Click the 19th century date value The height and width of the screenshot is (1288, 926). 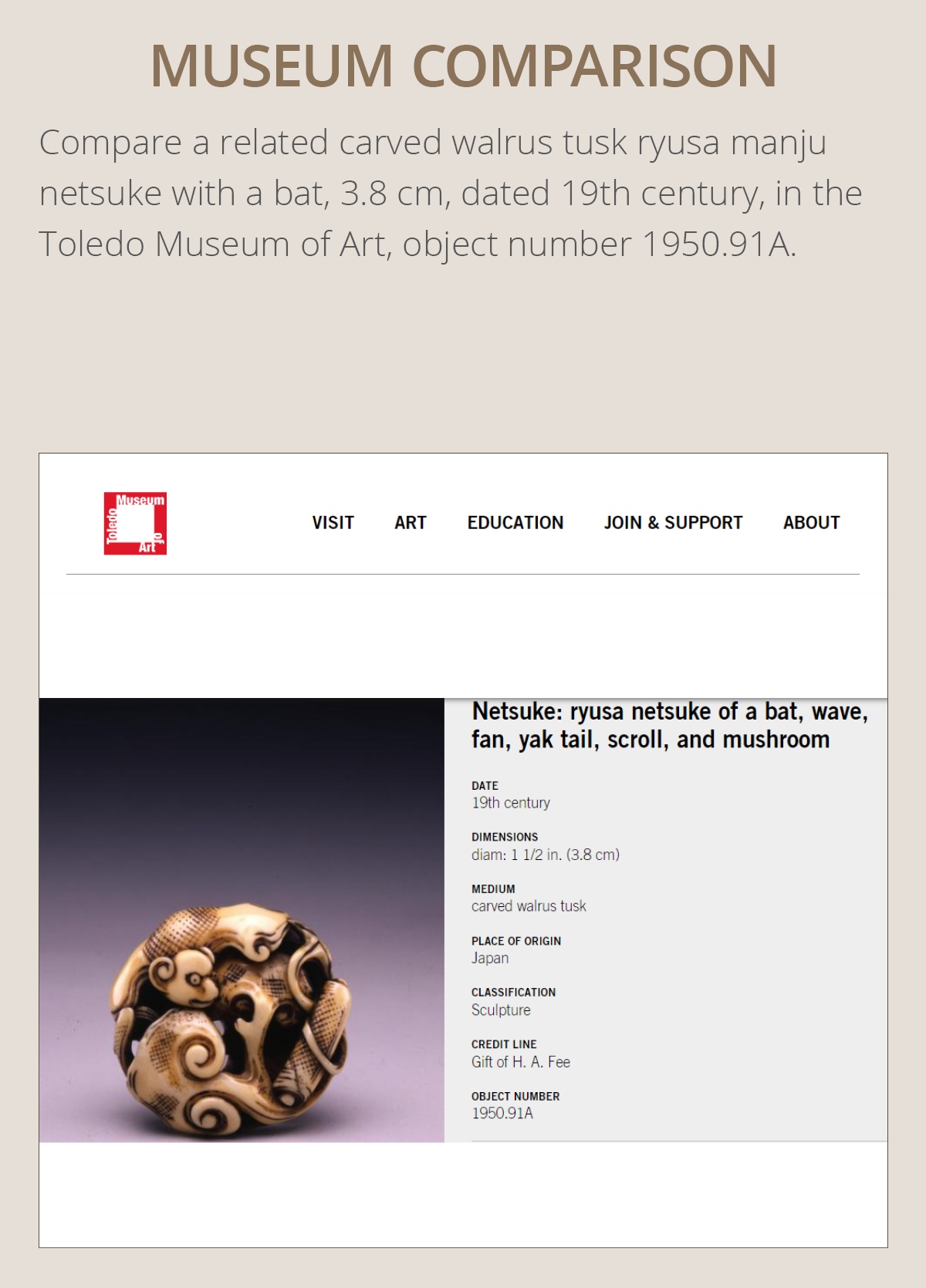coord(512,803)
